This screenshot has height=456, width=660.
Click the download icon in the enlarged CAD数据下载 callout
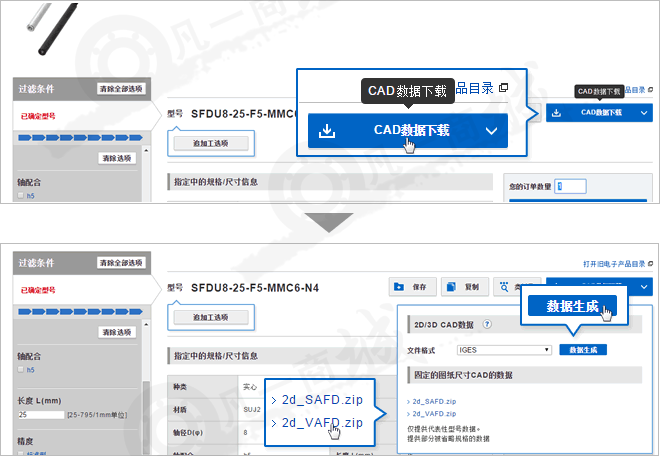click(x=327, y=131)
